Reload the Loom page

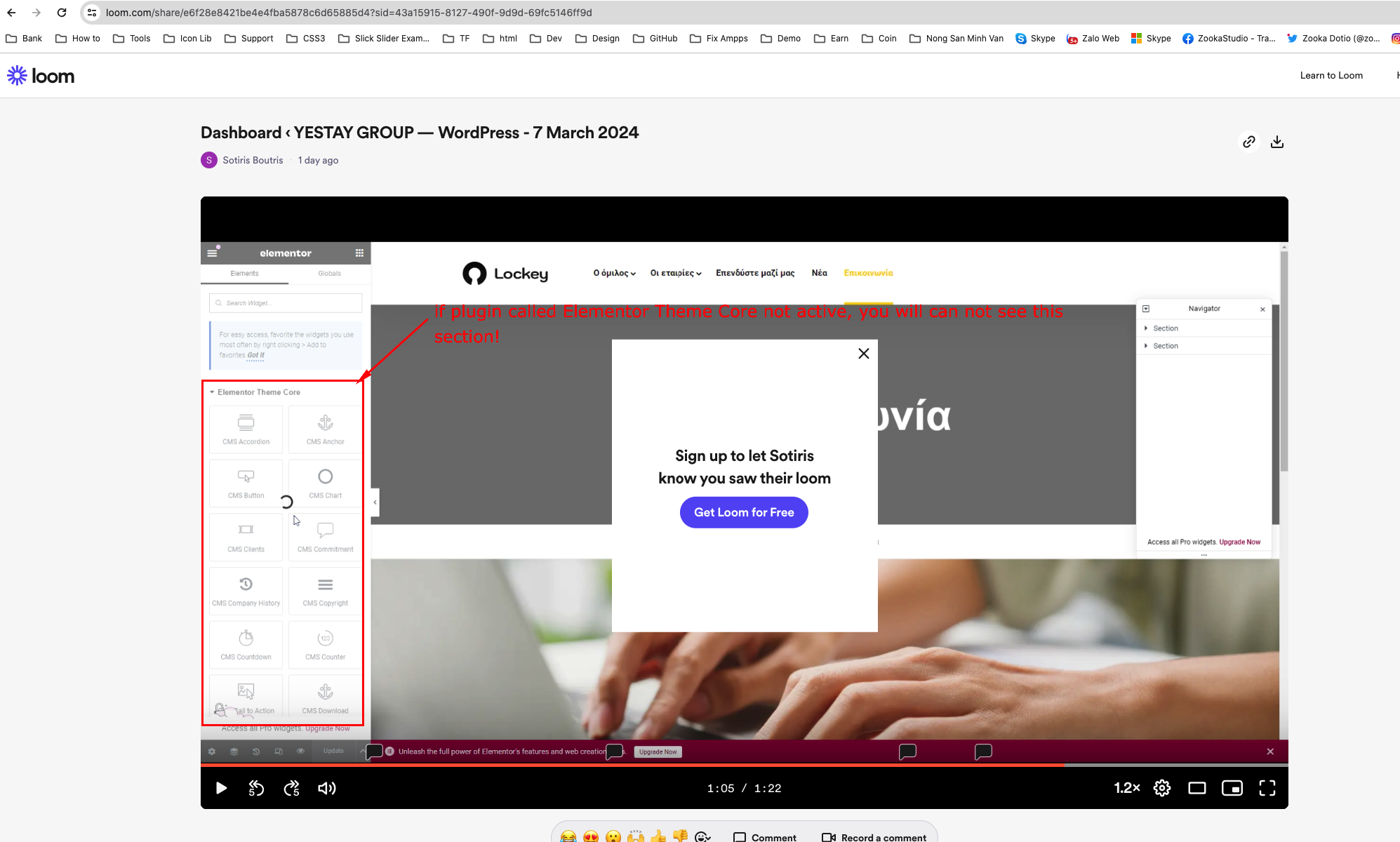coord(62,13)
